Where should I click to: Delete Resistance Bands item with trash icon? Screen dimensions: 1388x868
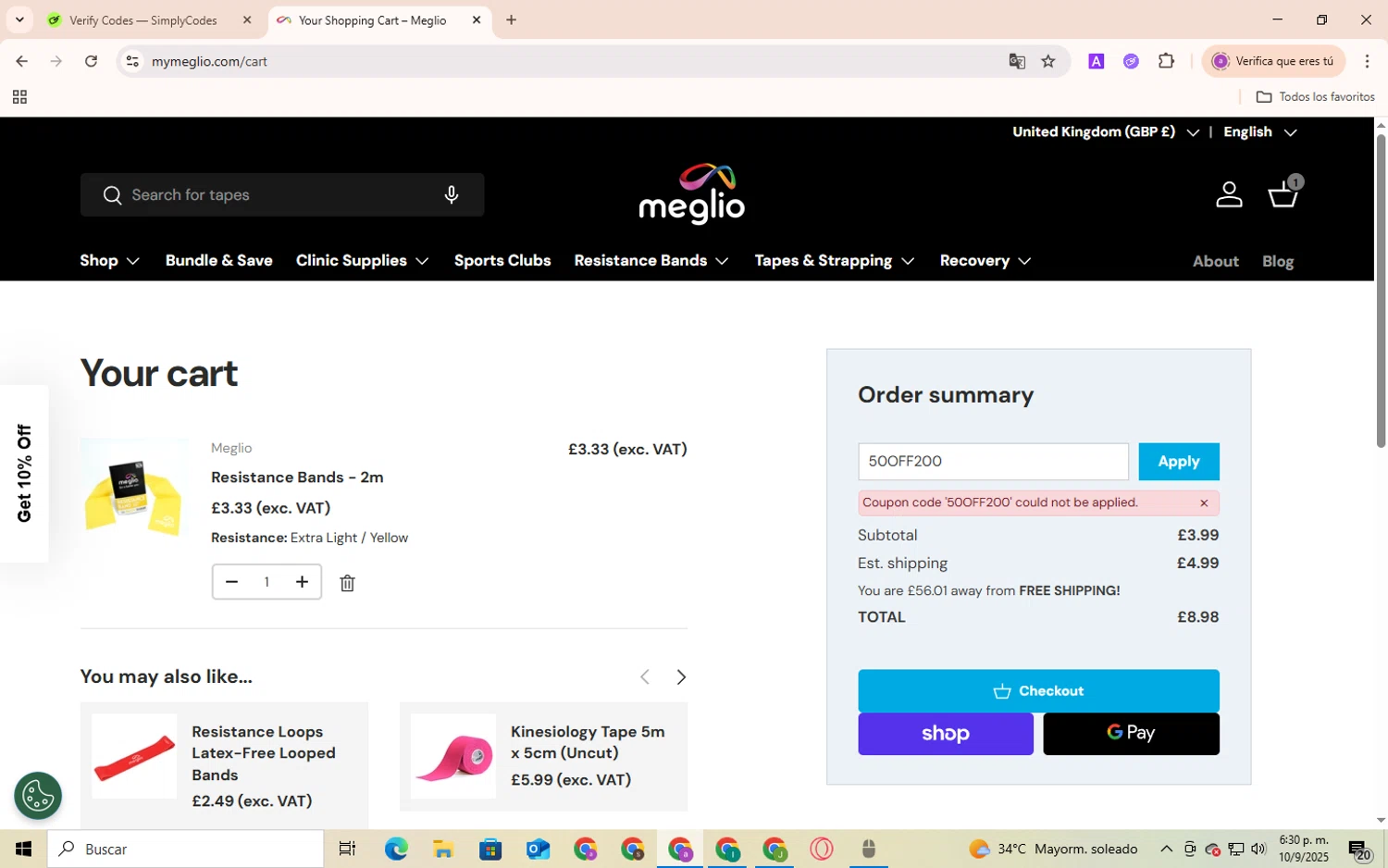click(347, 583)
